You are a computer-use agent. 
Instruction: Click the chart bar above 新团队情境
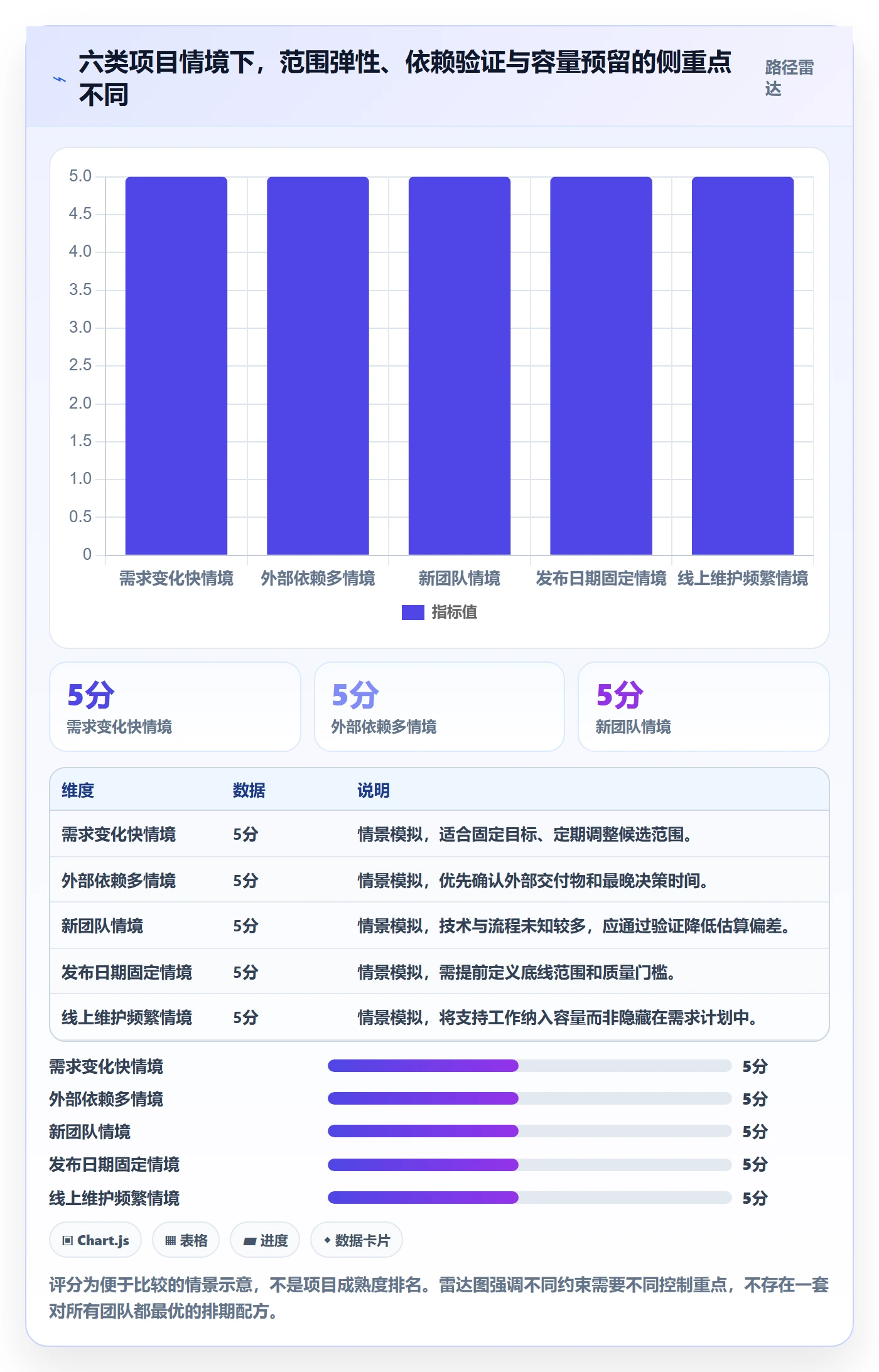click(x=460, y=366)
